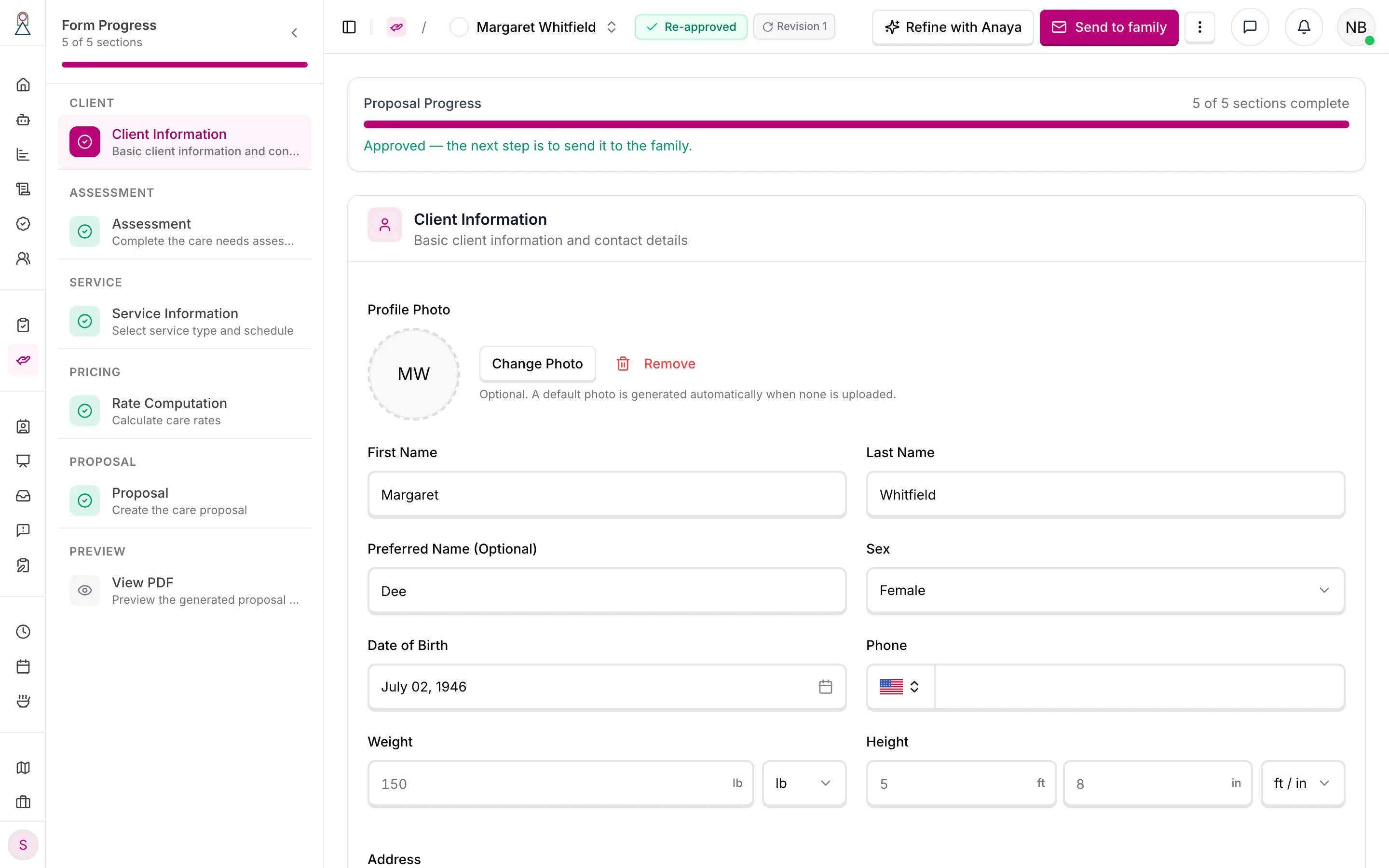This screenshot has width=1389, height=868.
Task: Open the height unit ft / in dropdown
Action: point(1302,784)
